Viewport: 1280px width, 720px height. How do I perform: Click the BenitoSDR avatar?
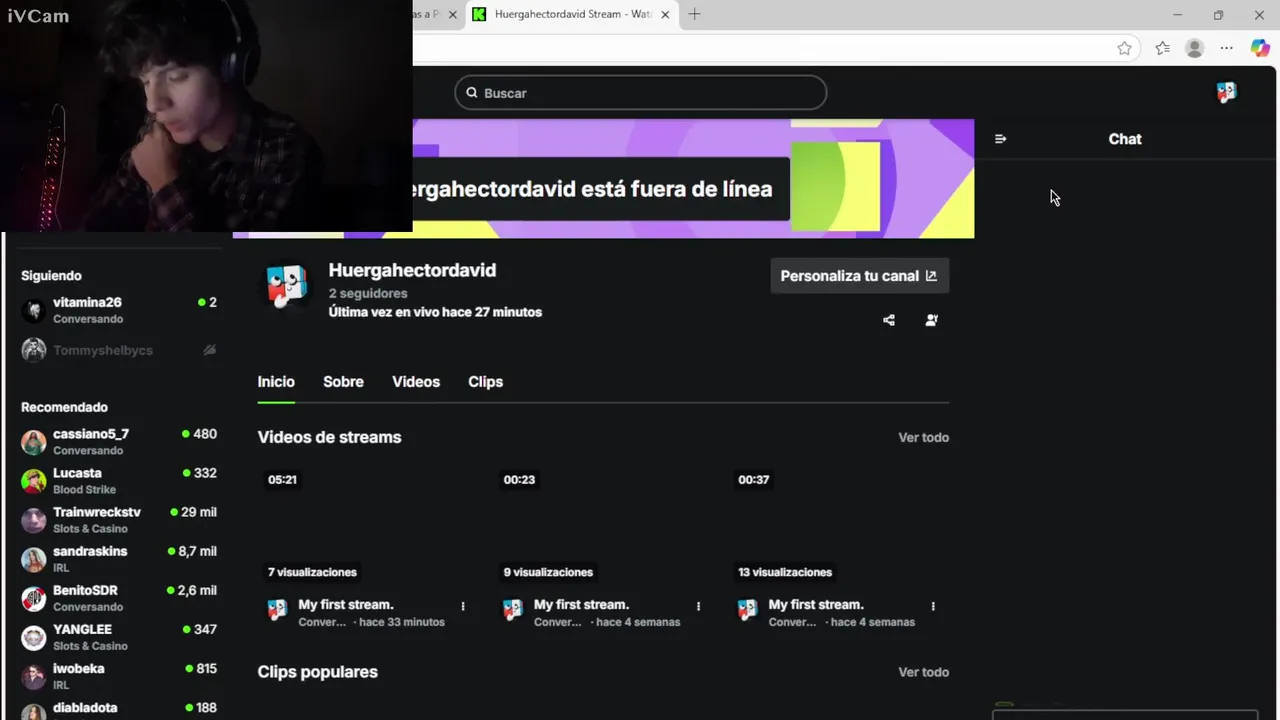tap(34, 598)
